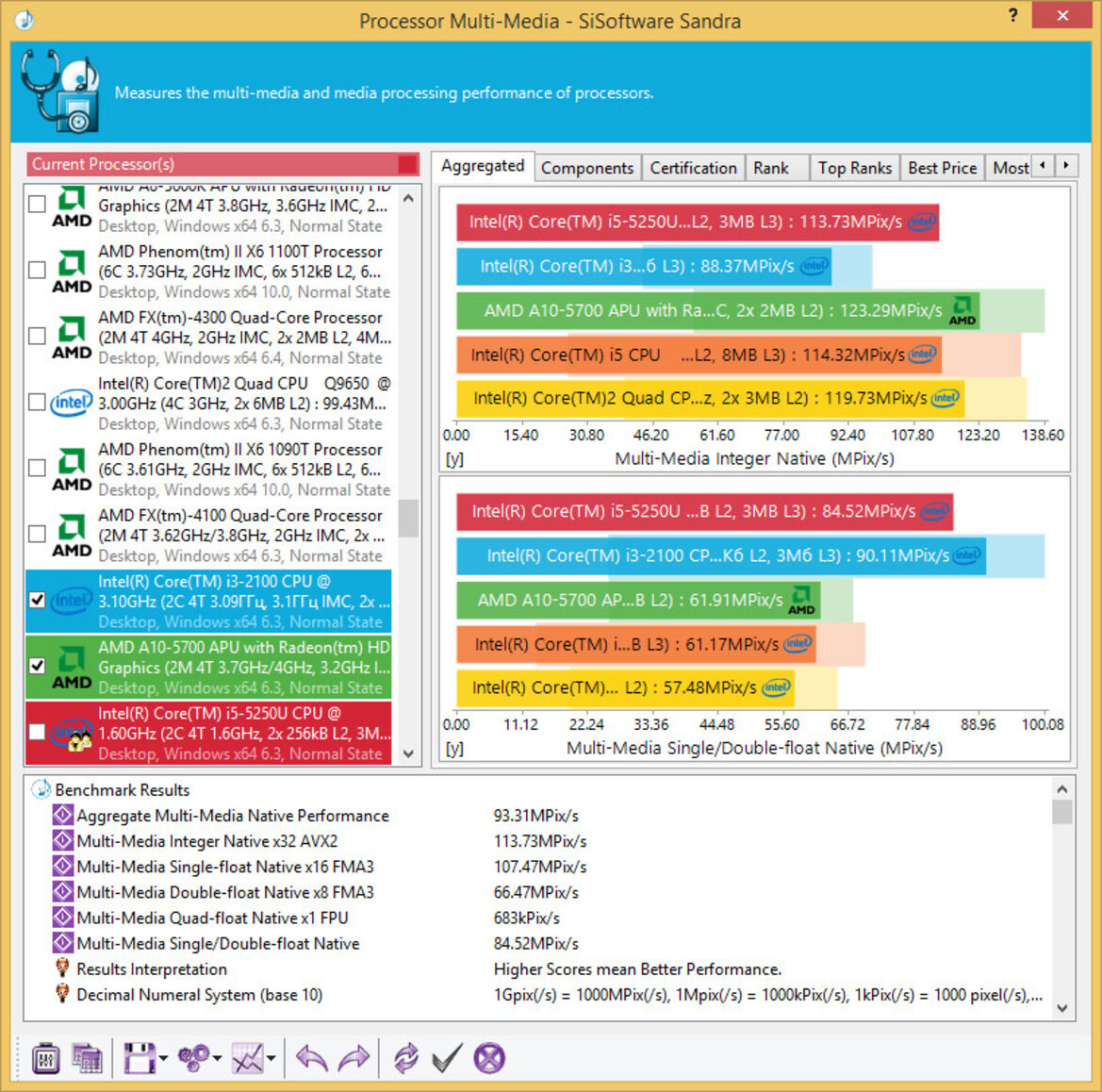
Task: Uncheck the AMD A10-5700 APU checkbox
Action: point(38,666)
